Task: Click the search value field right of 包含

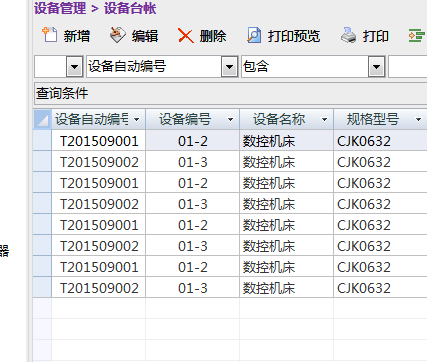Action: 408,67
